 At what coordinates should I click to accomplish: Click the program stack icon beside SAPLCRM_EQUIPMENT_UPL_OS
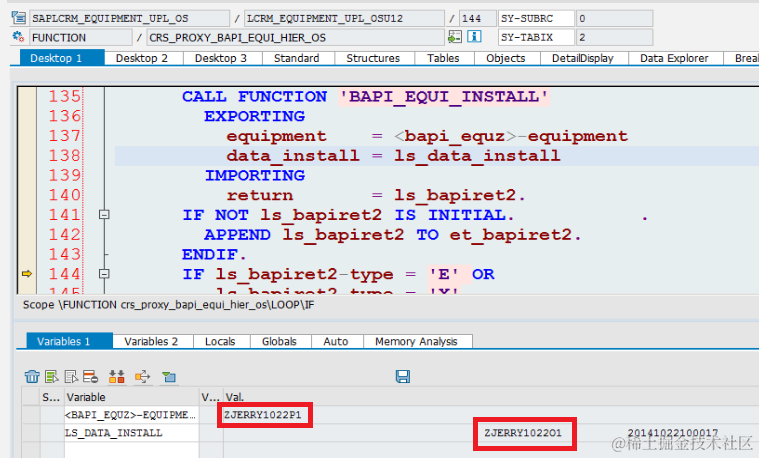[18, 18]
